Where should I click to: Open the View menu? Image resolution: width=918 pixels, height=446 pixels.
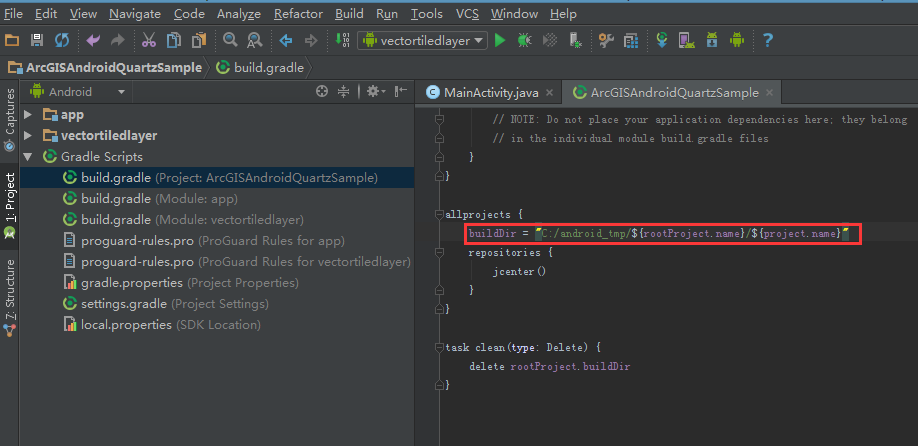83,13
